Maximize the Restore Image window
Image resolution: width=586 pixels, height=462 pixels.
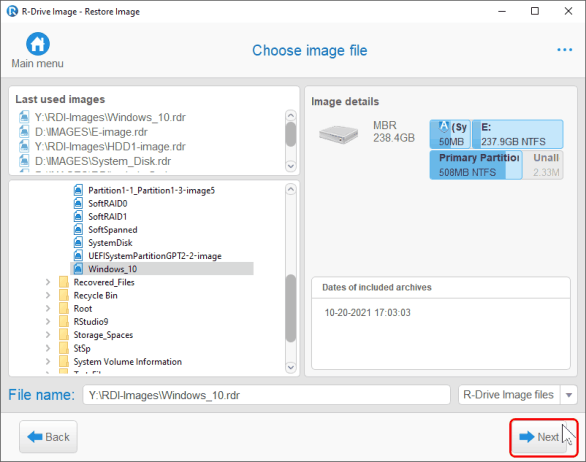(x=535, y=11)
